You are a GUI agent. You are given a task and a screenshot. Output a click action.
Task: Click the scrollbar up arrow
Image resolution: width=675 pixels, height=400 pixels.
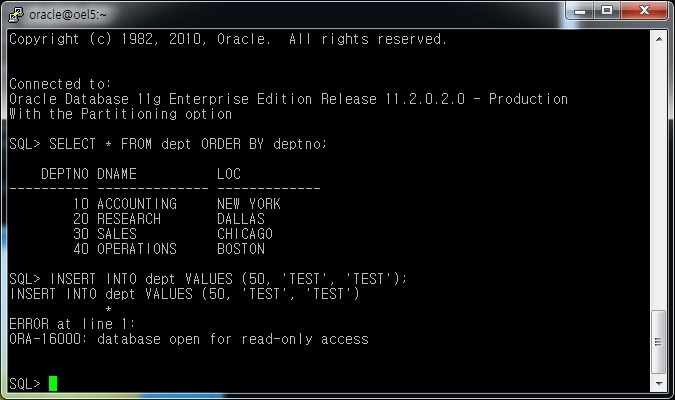[x=659, y=39]
